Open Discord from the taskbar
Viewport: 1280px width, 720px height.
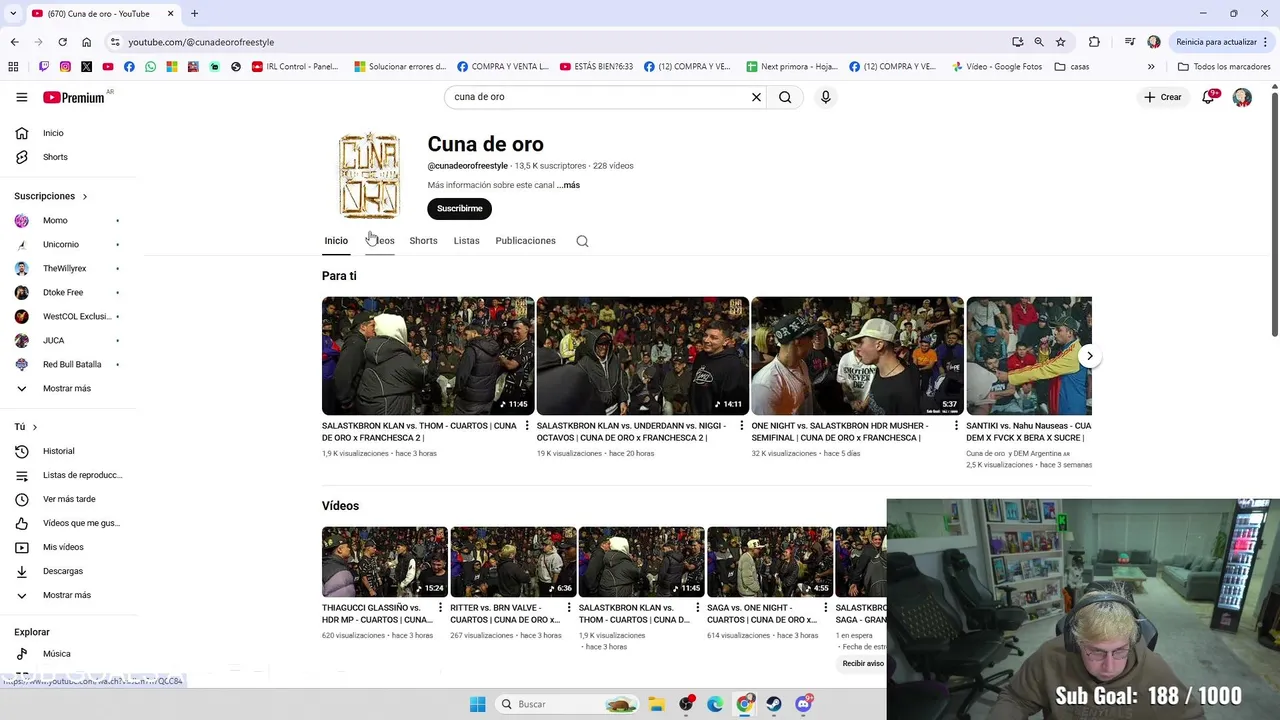(804, 704)
